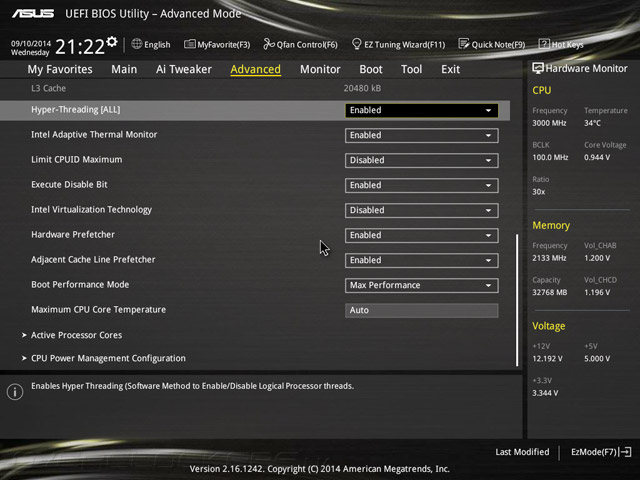This screenshot has height=480, width=640.
Task: Click Adjacent Cache Line Prefetcher label
Action: coord(93,260)
